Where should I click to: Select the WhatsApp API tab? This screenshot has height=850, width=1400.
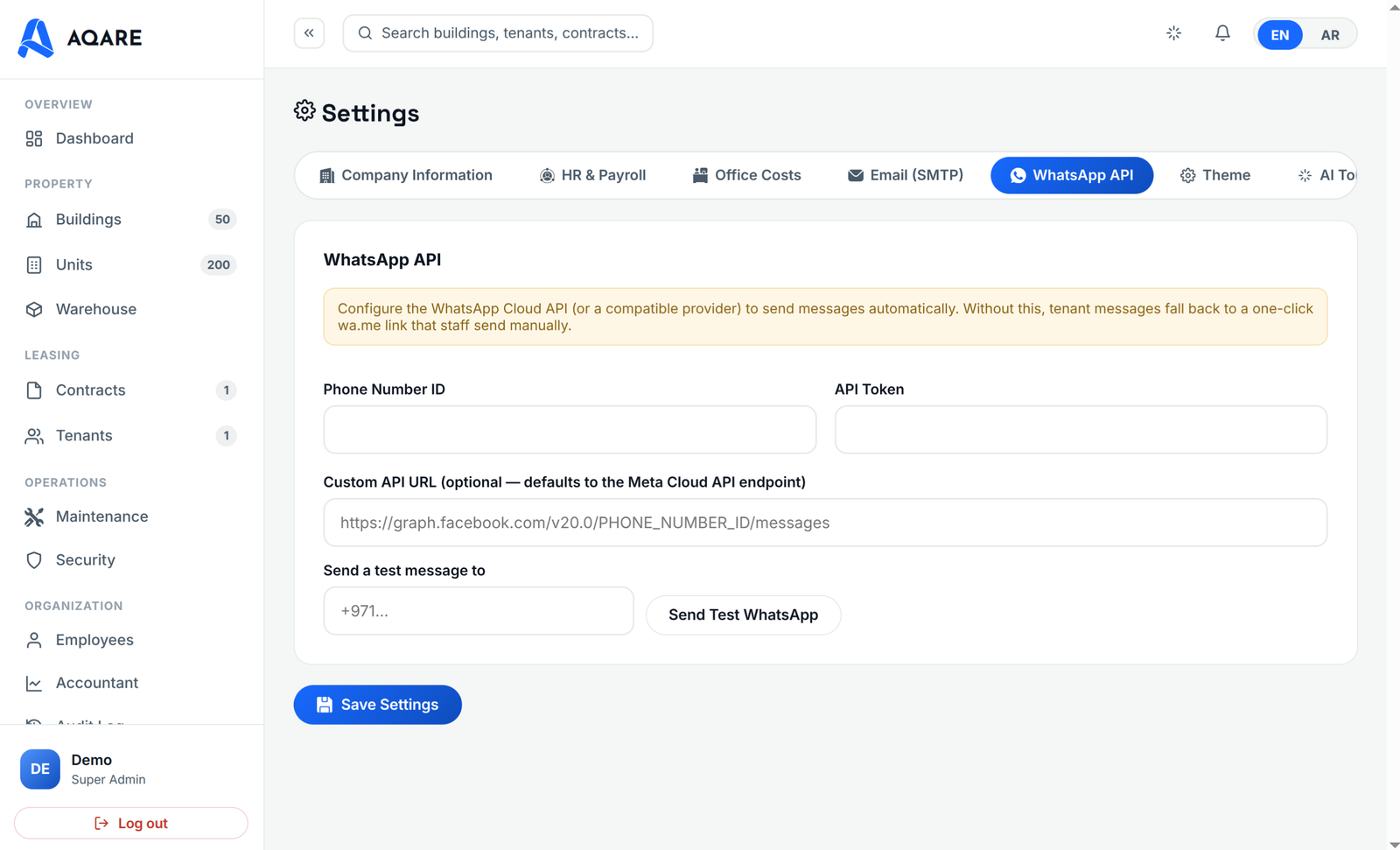[x=1072, y=175]
